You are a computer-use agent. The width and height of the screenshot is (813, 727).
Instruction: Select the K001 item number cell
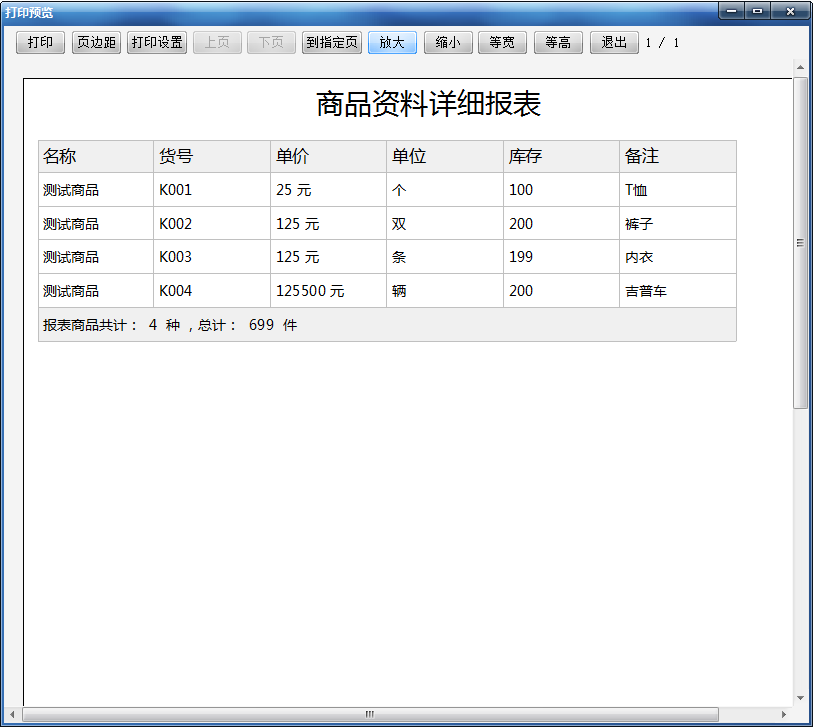point(212,190)
